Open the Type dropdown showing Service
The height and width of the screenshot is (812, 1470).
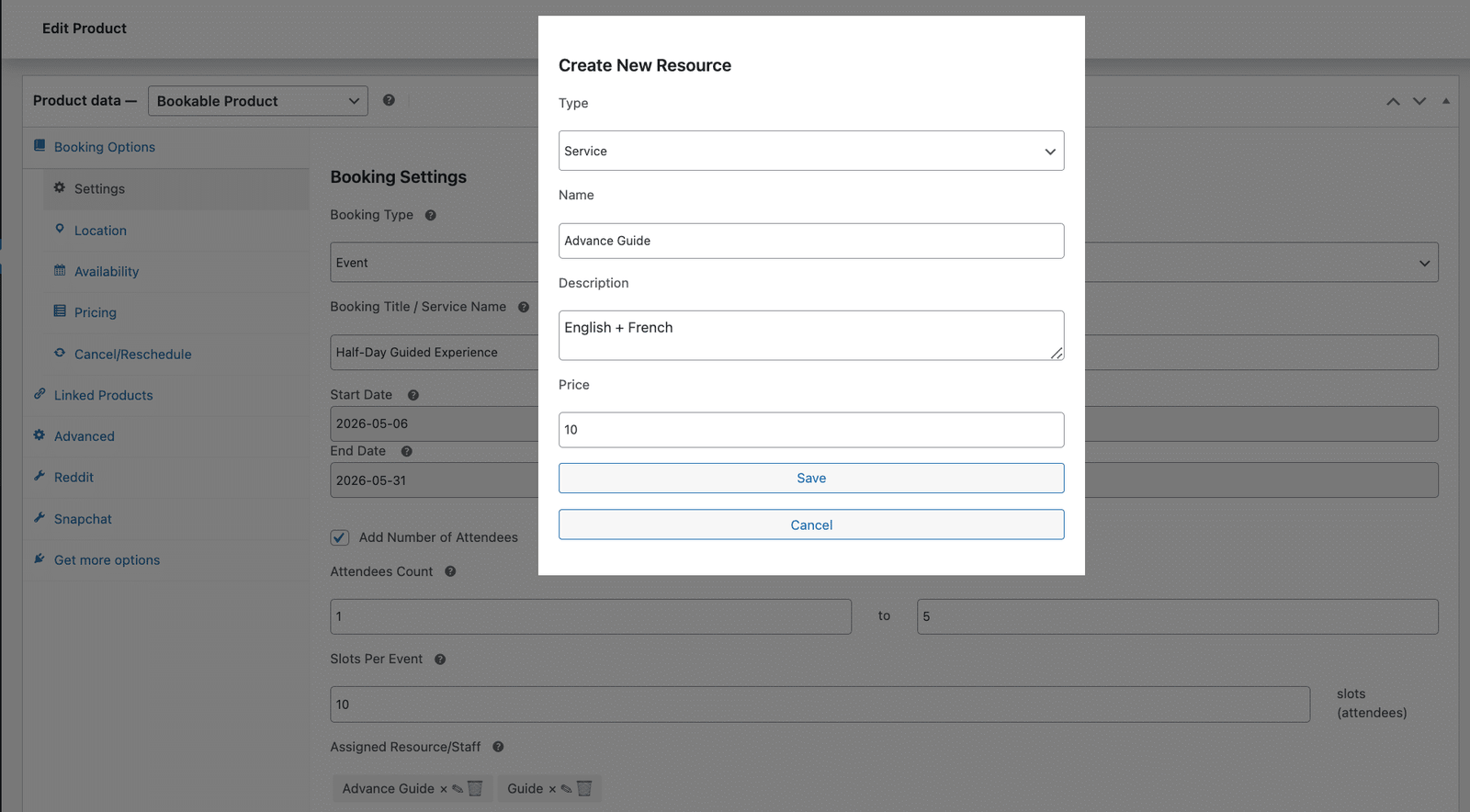coord(811,151)
